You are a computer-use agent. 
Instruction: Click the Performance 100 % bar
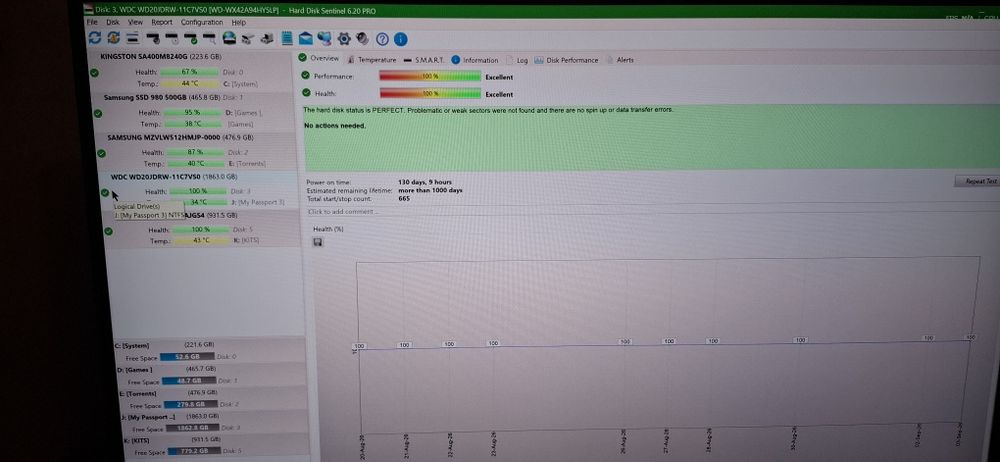[x=430, y=76]
